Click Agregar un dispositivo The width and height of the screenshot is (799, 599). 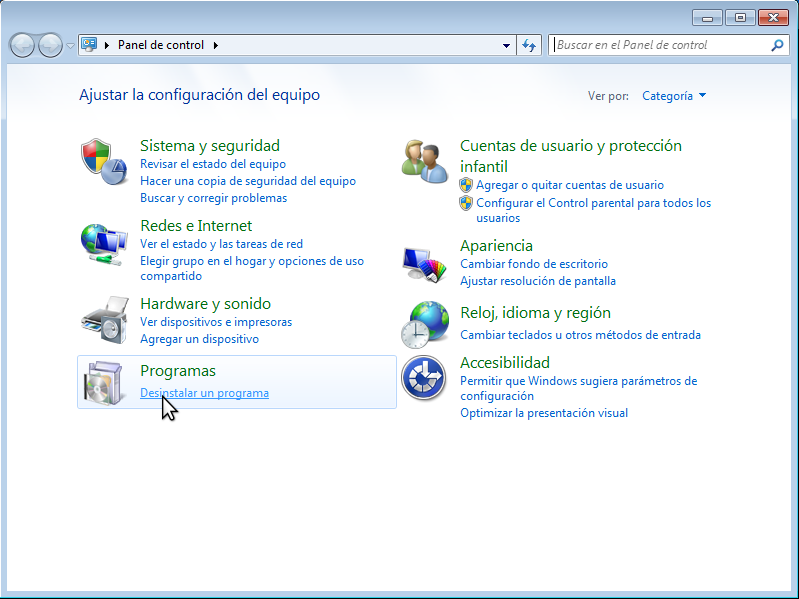click(199, 339)
